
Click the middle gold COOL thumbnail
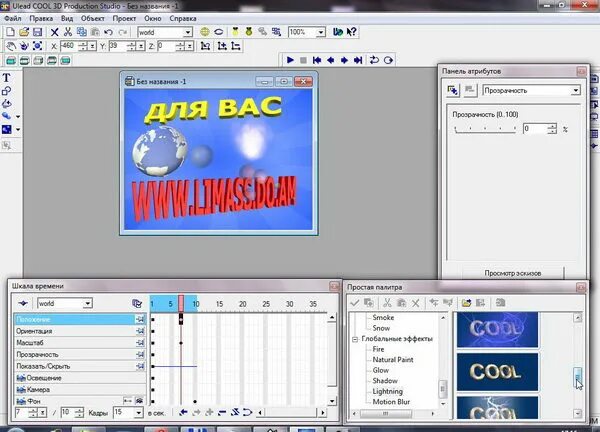point(497,372)
